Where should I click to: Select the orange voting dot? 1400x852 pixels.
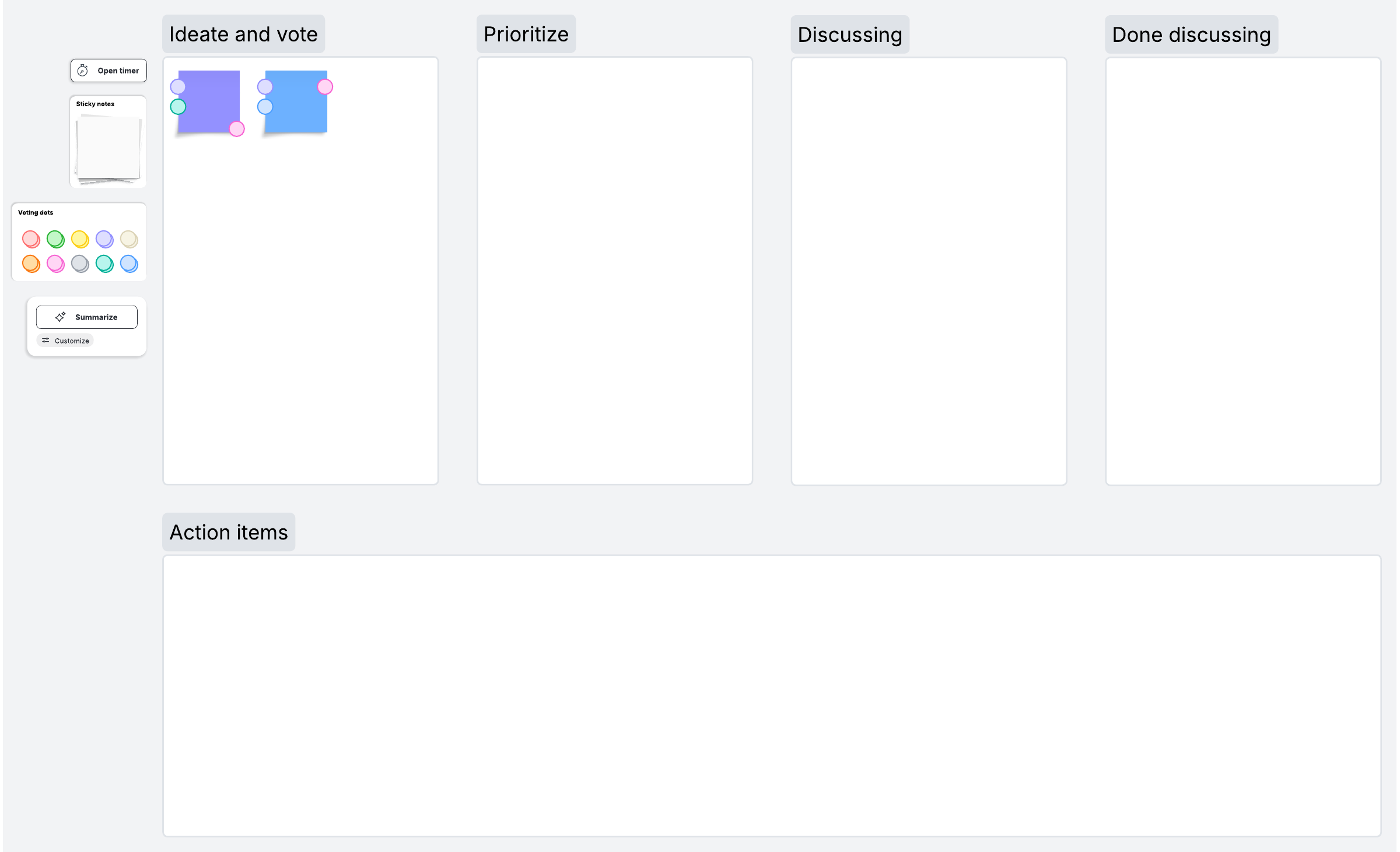31,264
